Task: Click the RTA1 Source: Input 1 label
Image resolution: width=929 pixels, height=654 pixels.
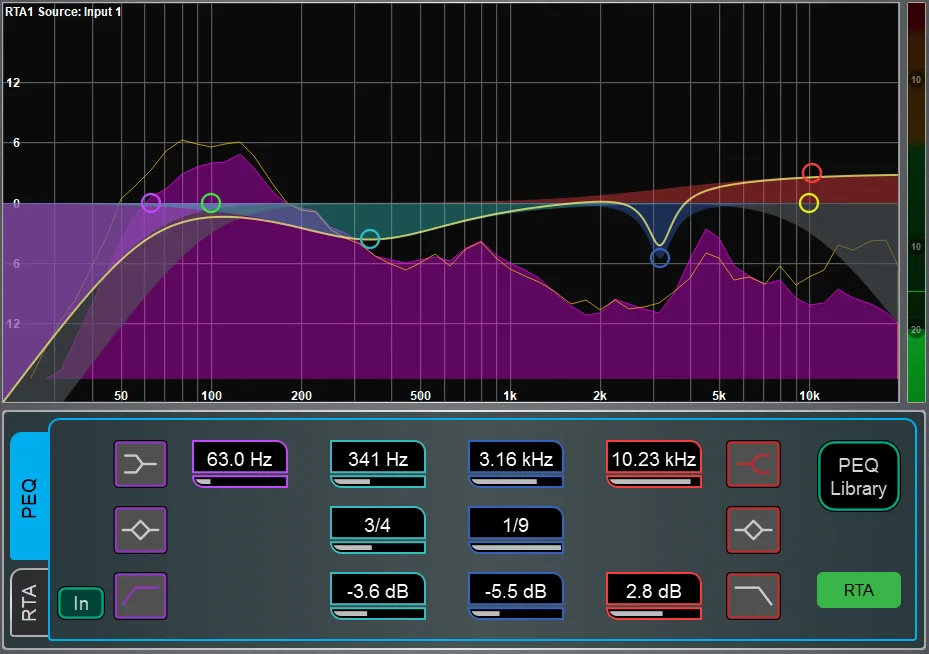Action: [x=63, y=11]
